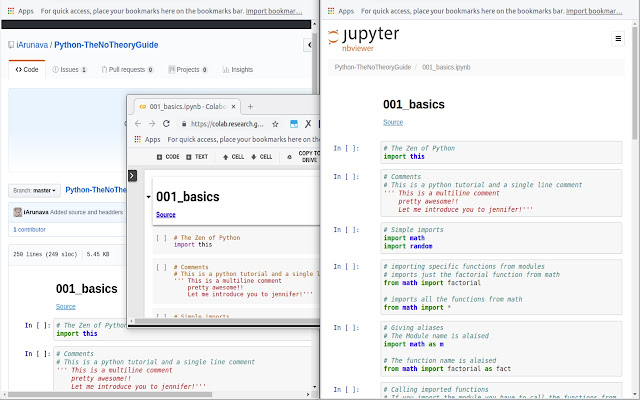Open the nbviewer hamburger menu

coord(618,39)
